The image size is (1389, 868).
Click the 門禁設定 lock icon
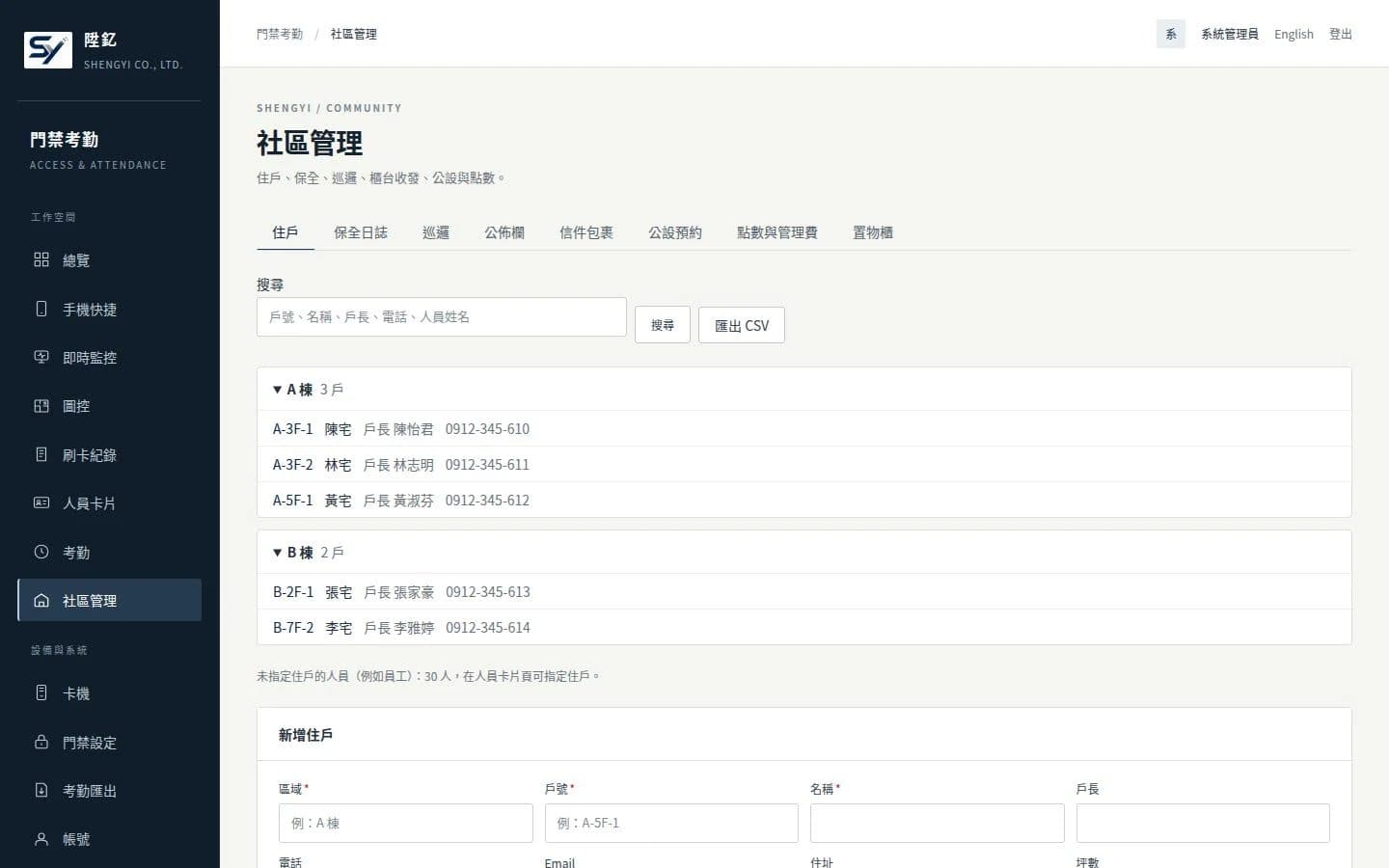[x=41, y=742]
